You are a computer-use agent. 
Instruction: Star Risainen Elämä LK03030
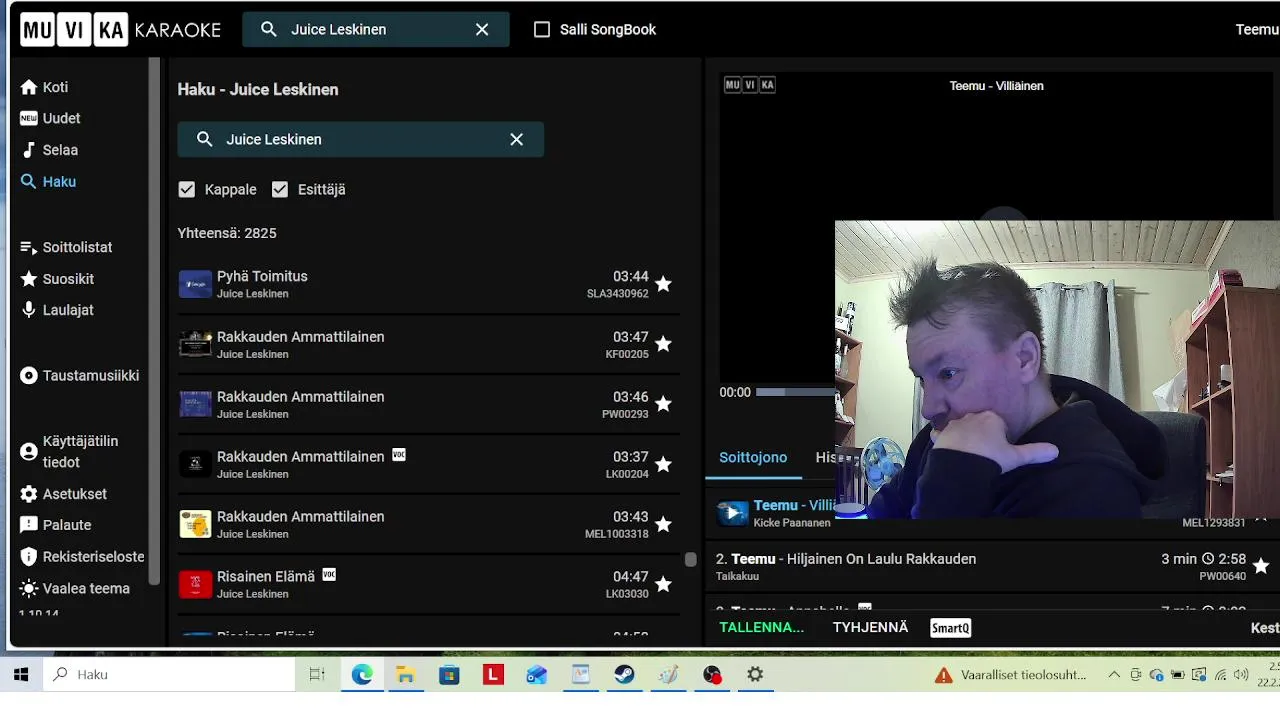(x=663, y=584)
